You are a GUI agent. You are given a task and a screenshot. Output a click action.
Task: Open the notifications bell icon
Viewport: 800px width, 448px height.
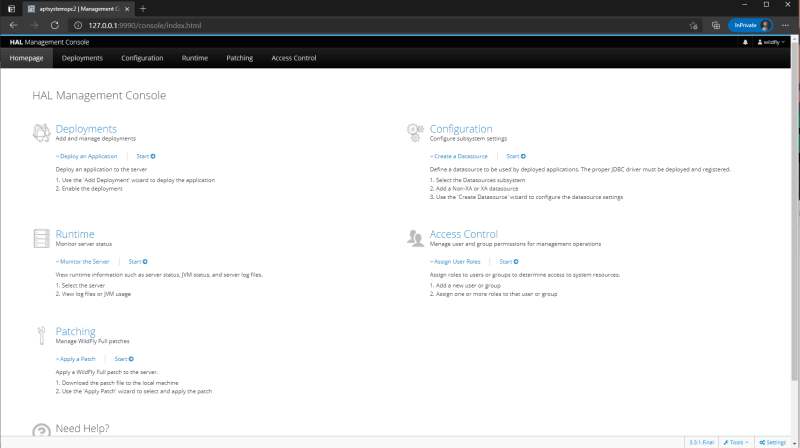point(745,42)
